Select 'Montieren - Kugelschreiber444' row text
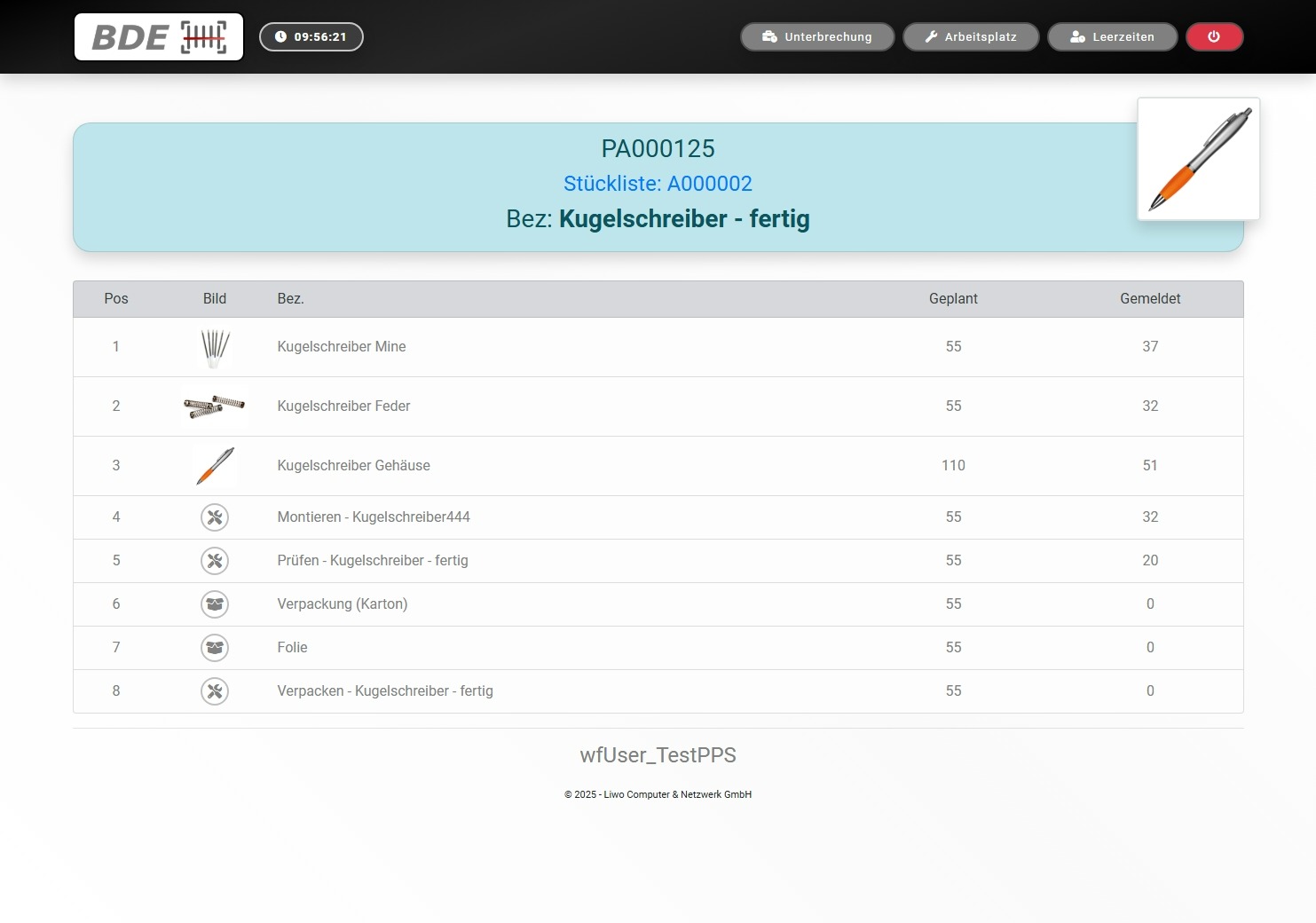This screenshot has height=923, width=1316. 374,517
